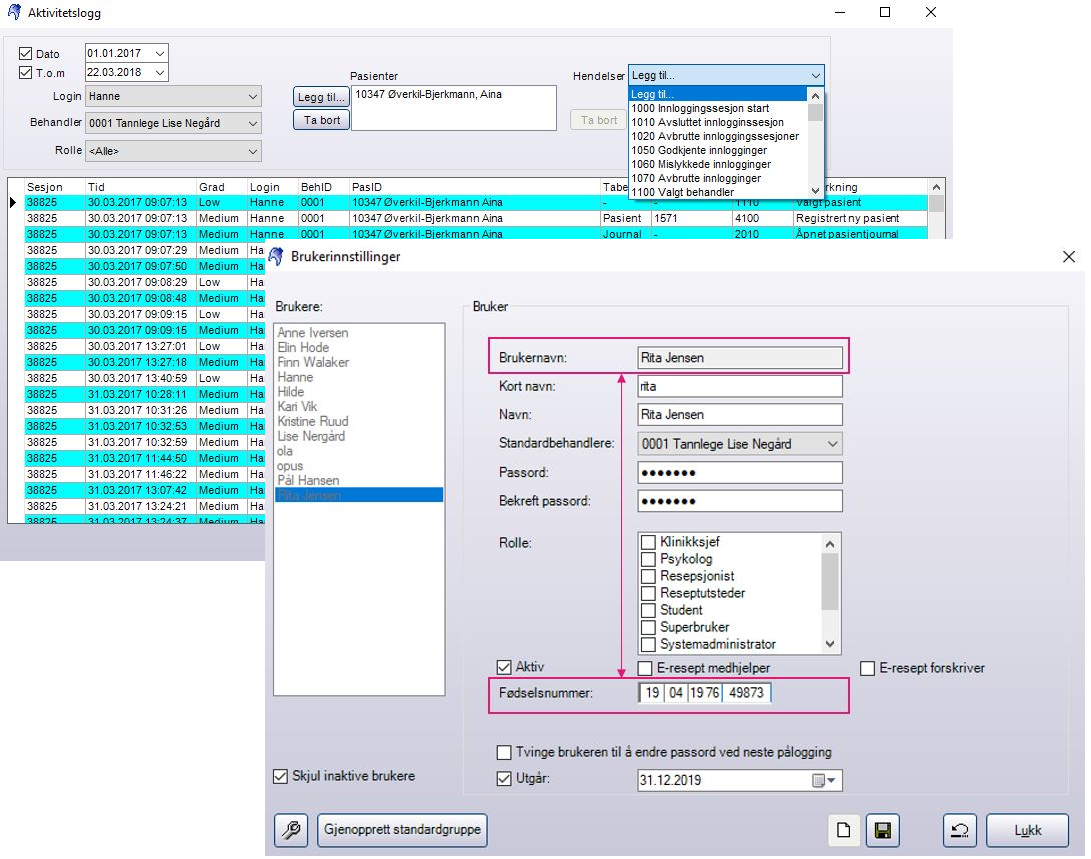Click the Navn input field

pos(740,415)
